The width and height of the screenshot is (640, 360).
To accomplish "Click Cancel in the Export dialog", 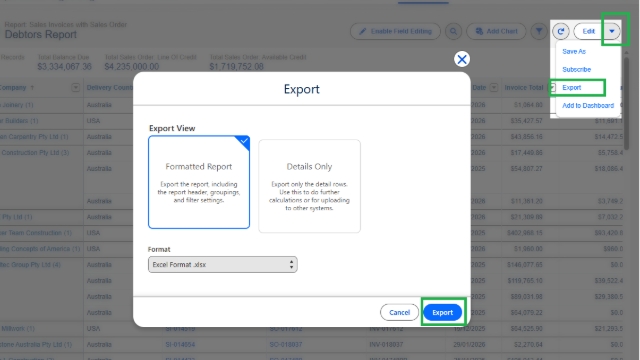I will point(399,312).
